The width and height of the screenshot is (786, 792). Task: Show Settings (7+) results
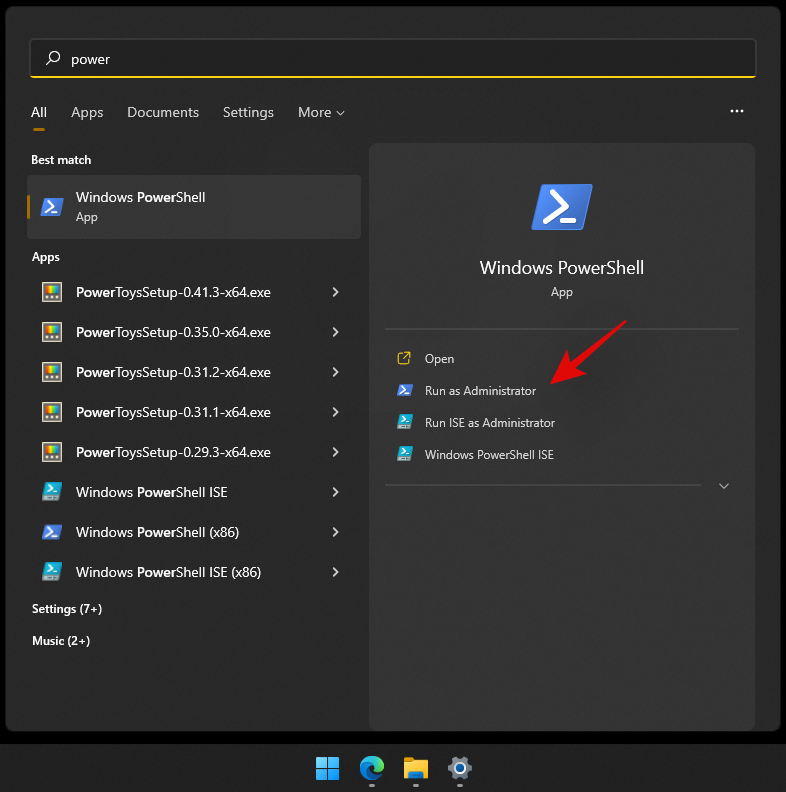point(67,609)
